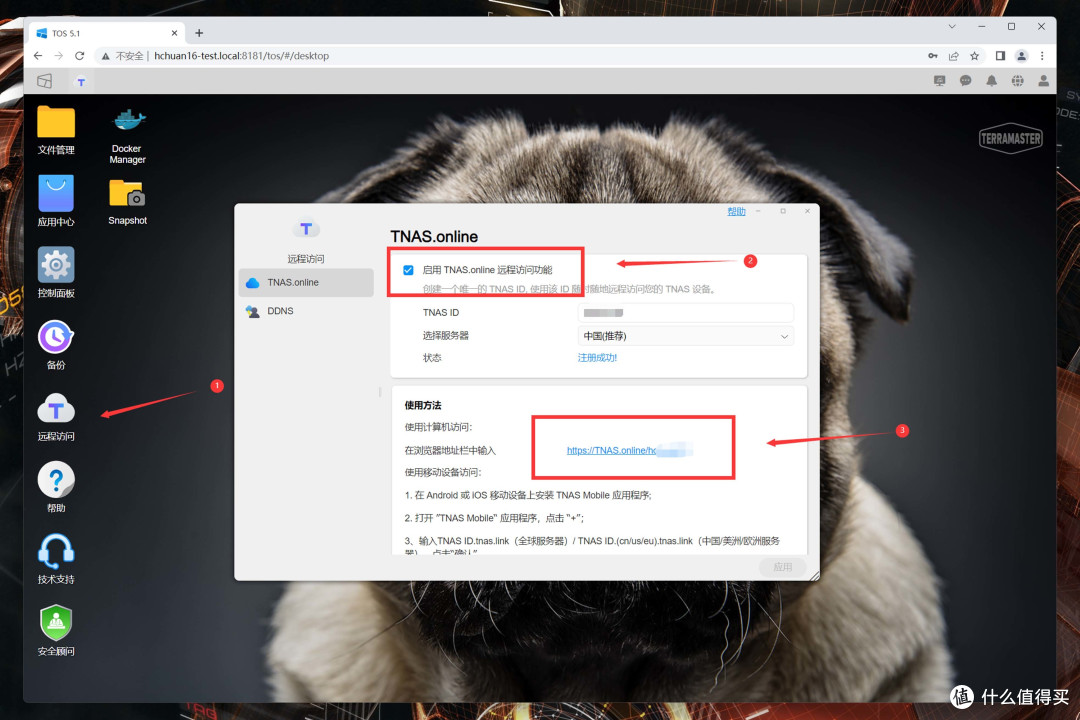Switch to the TOS 5.1 browser tab
This screenshot has height=720, width=1080.
click(x=107, y=33)
